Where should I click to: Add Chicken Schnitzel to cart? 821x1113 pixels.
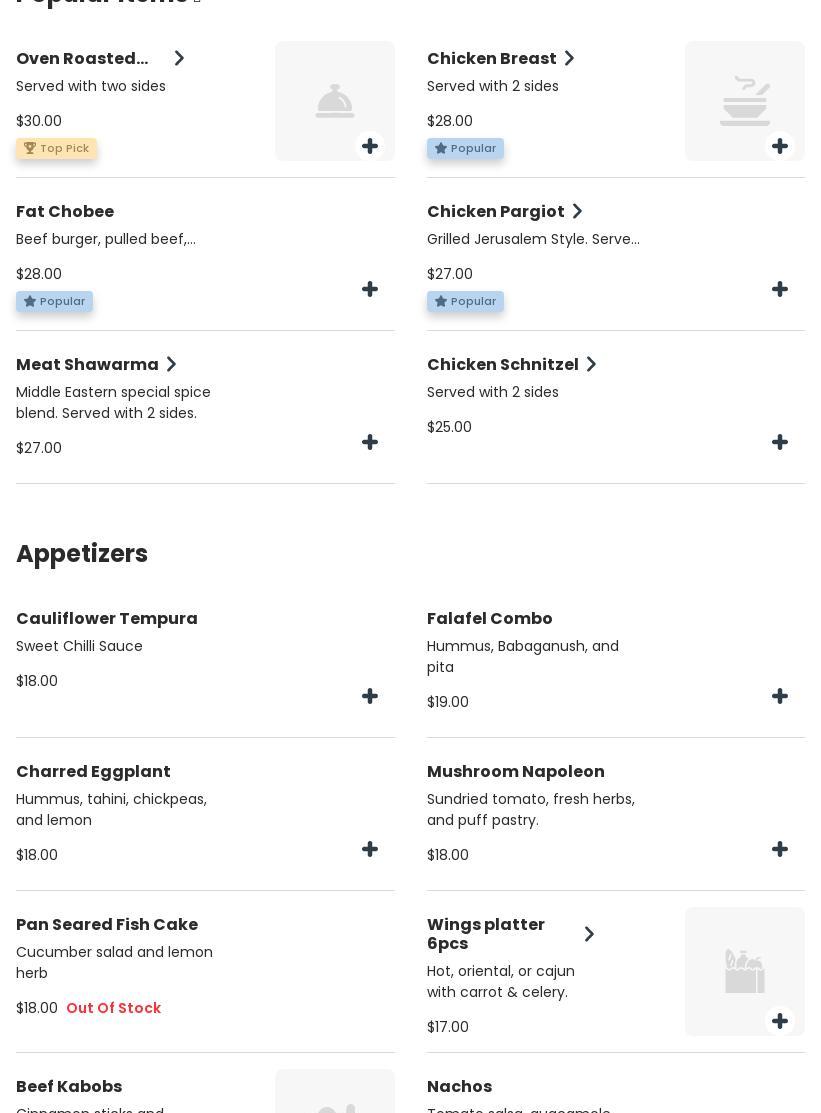[x=780, y=443]
